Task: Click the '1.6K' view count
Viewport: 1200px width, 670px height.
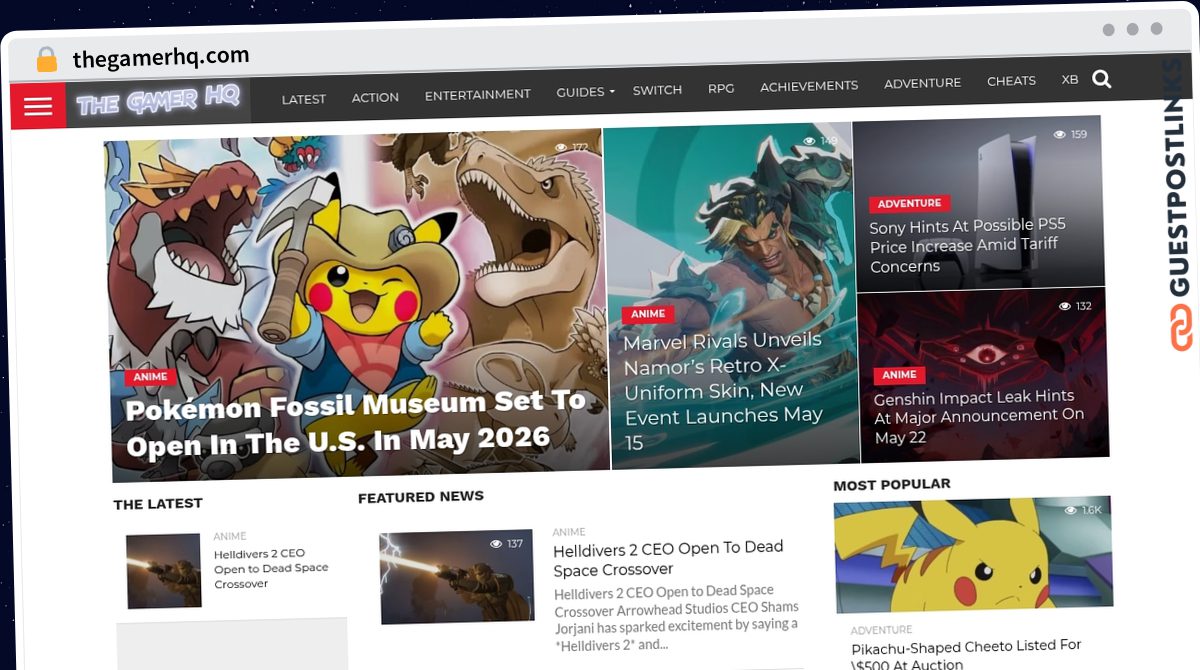Action: tap(1092, 510)
